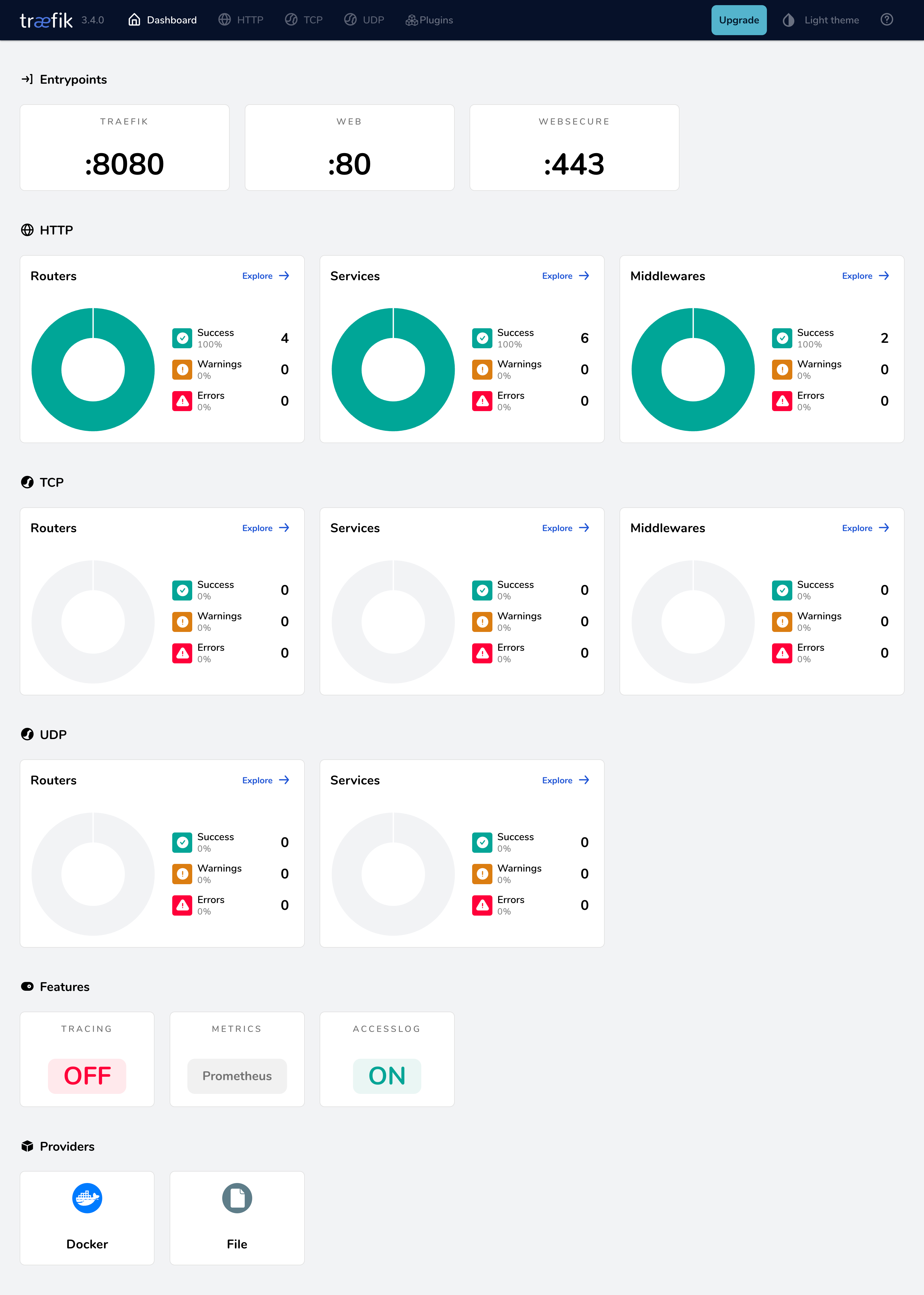Open the Prometheus metrics link
This screenshot has width=924, height=1295.
click(x=237, y=1076)
